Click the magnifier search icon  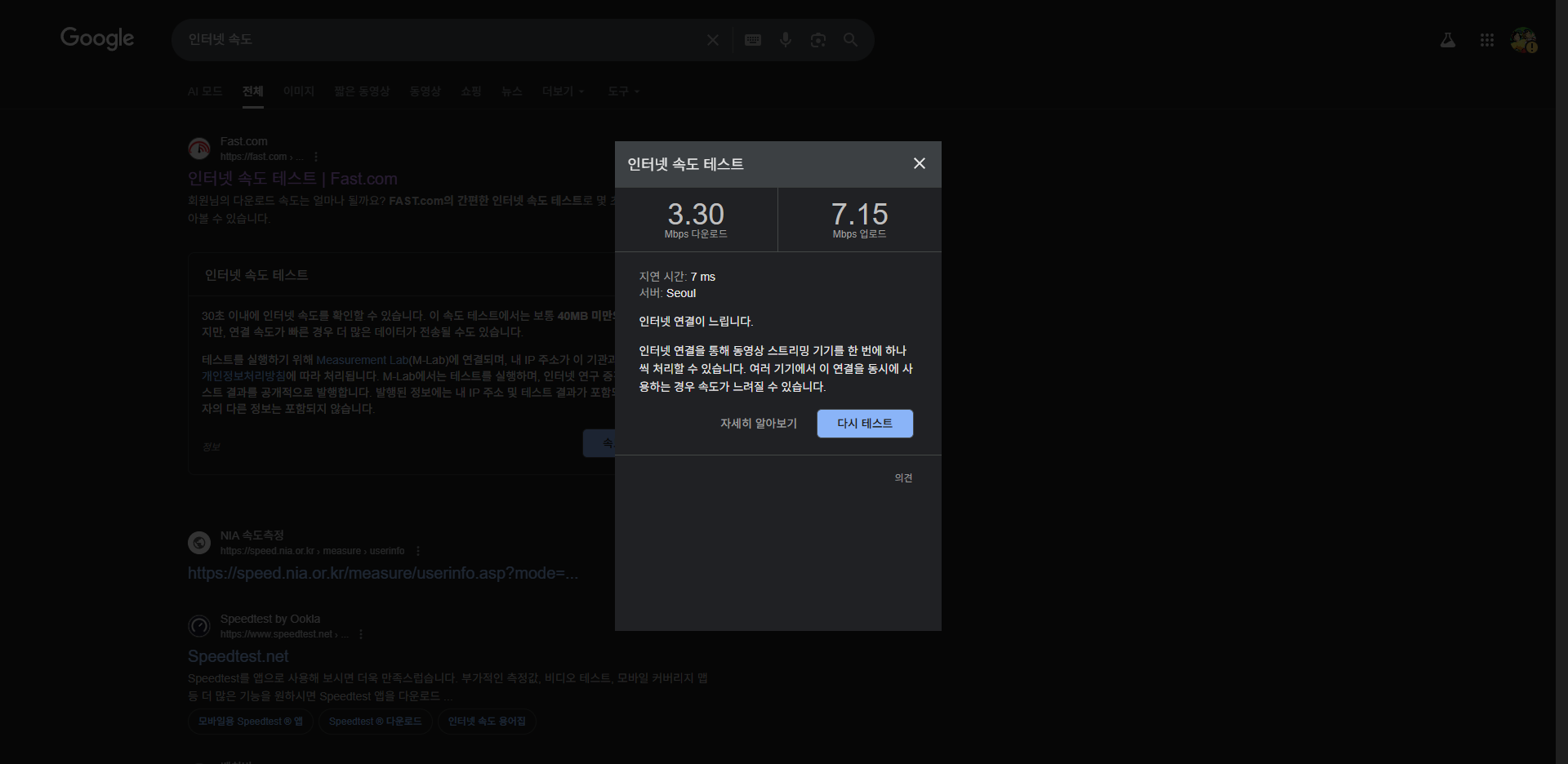point(850,40)
